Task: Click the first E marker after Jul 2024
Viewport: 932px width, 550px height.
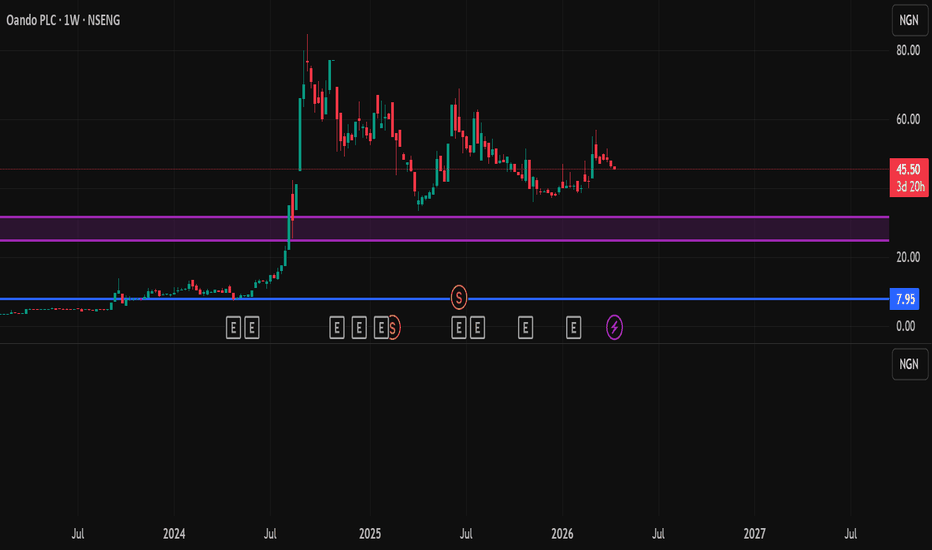Action: click(336, 328)
